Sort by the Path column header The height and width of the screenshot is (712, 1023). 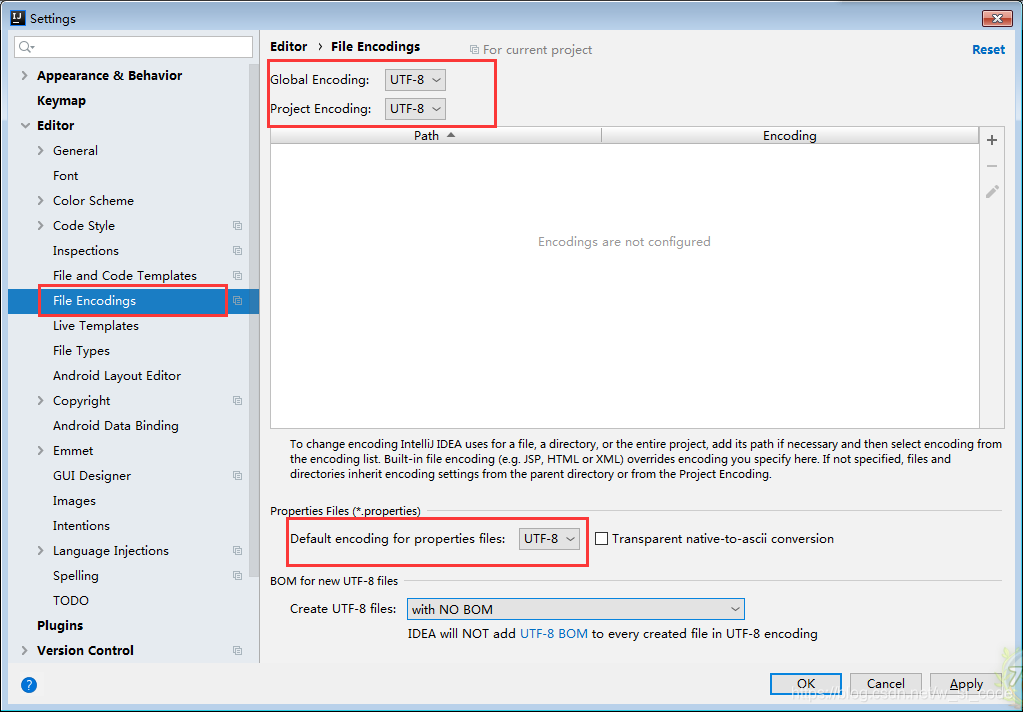tap(435, 135)
